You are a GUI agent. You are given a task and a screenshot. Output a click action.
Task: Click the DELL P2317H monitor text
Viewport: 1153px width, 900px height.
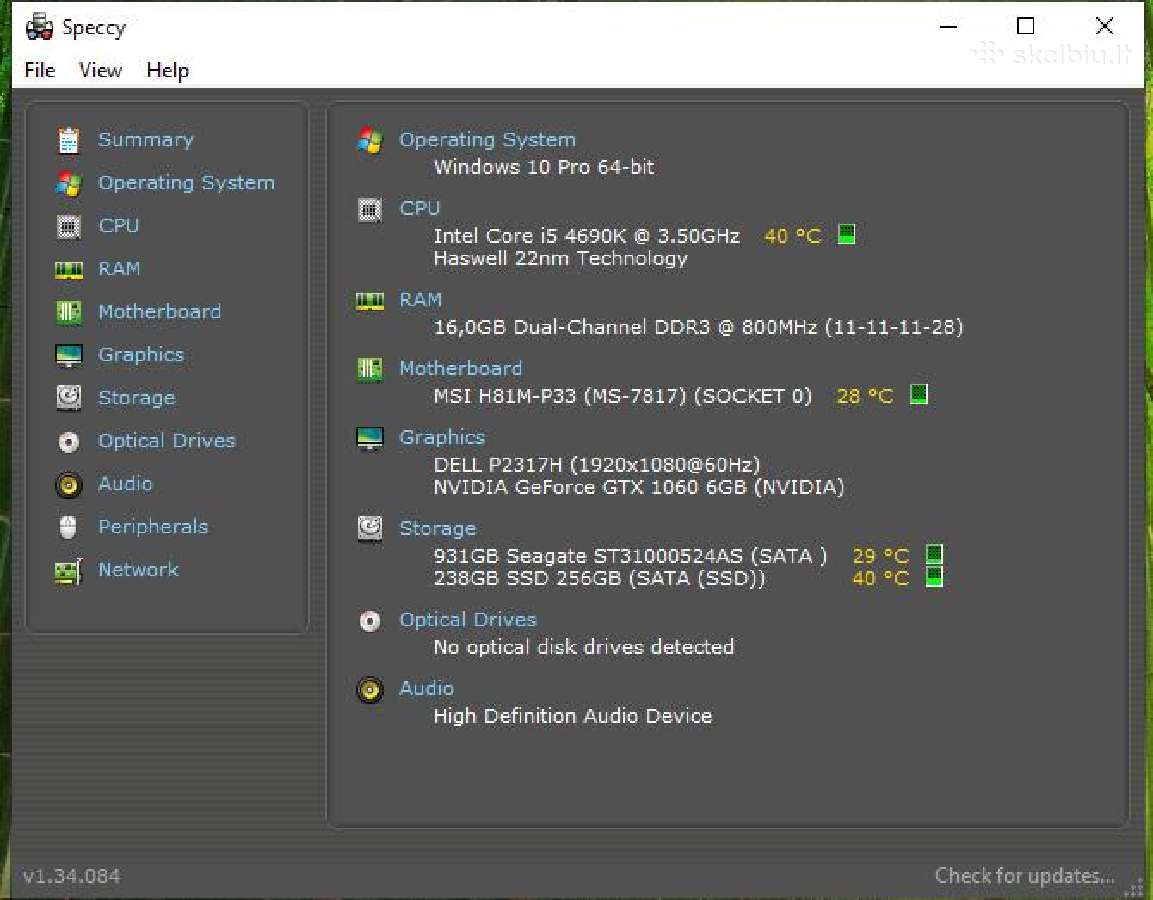tap(596, 465)
